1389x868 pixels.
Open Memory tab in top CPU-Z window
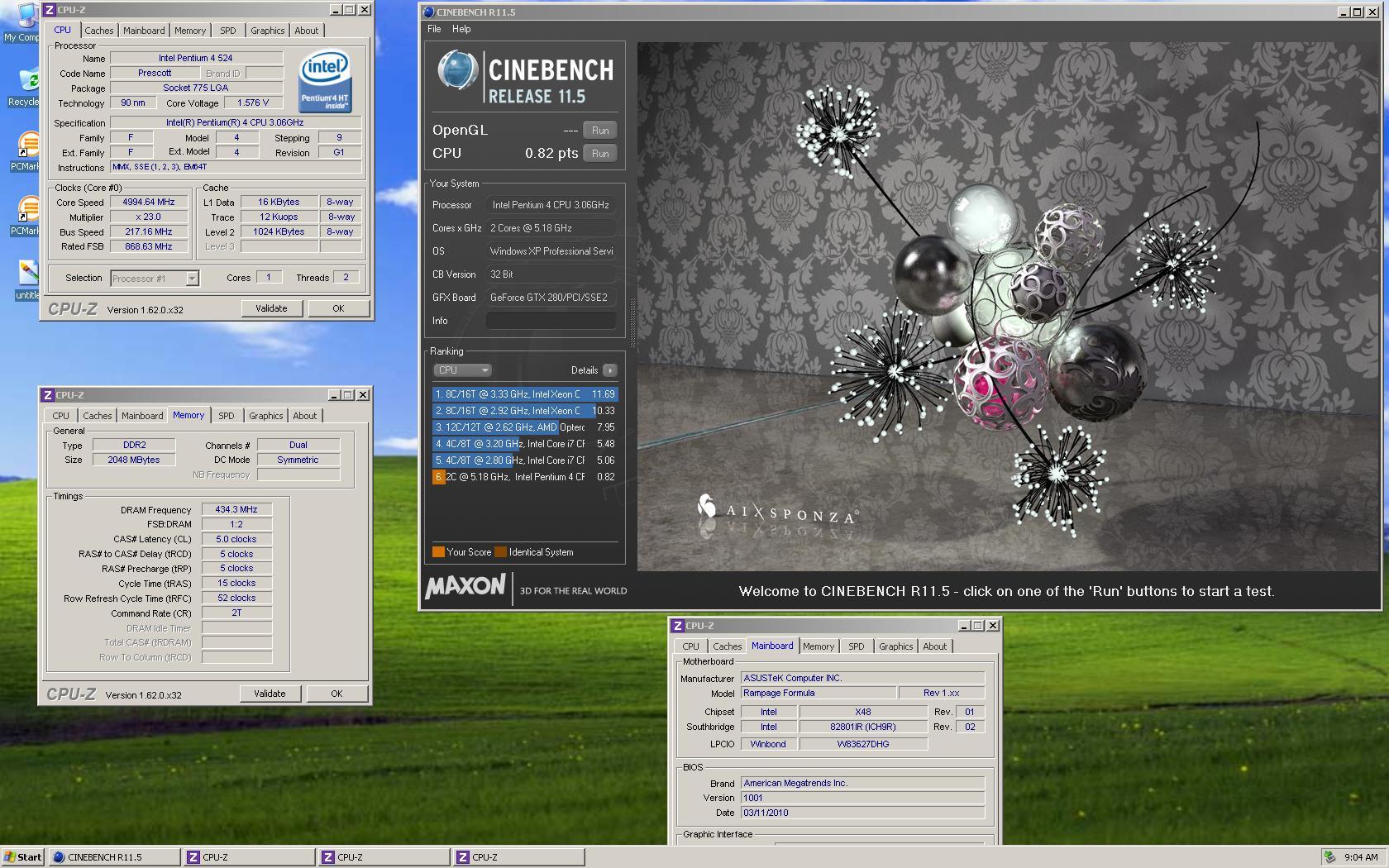point(190,31)
